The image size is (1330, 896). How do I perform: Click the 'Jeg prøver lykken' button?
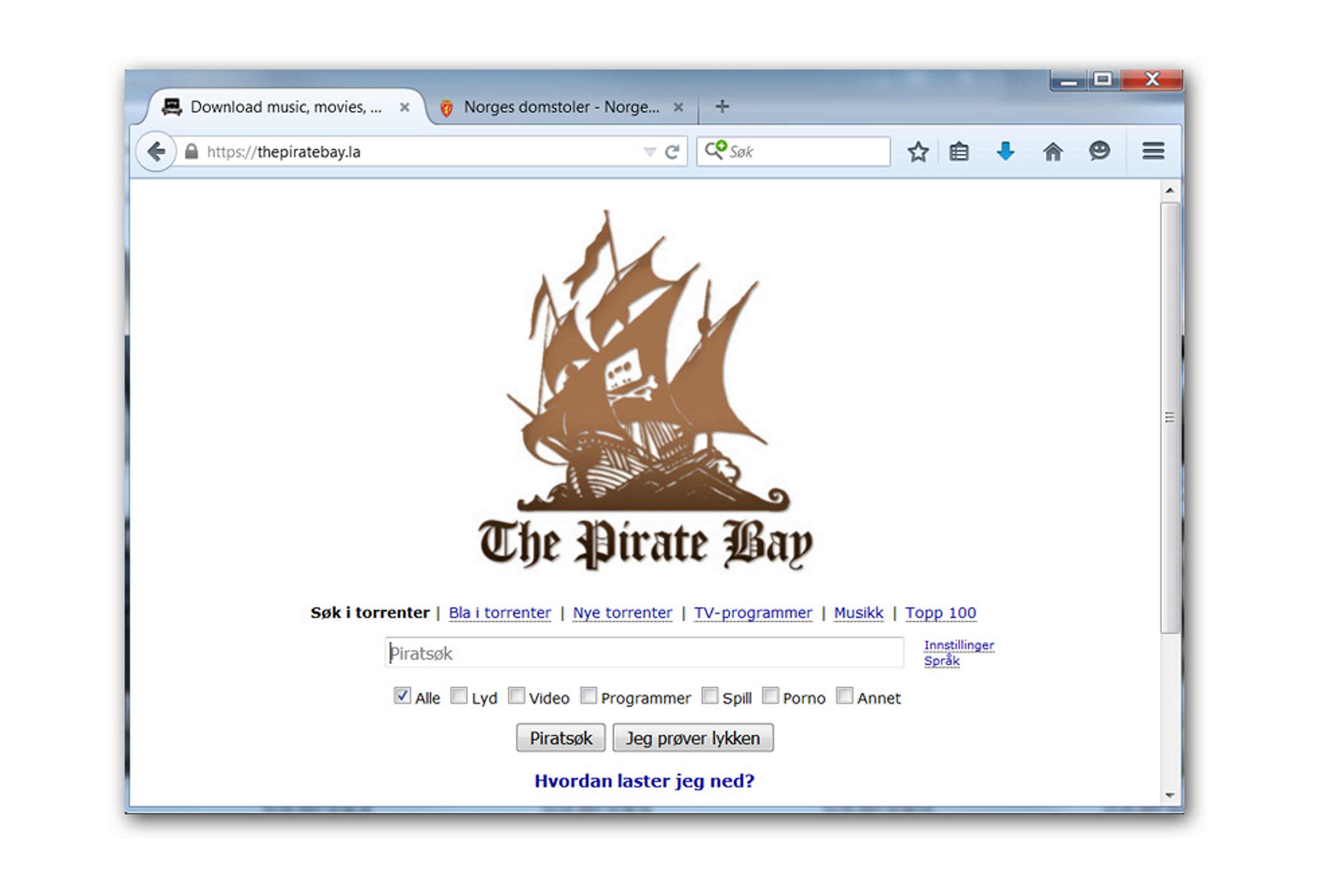pos(693,738)
